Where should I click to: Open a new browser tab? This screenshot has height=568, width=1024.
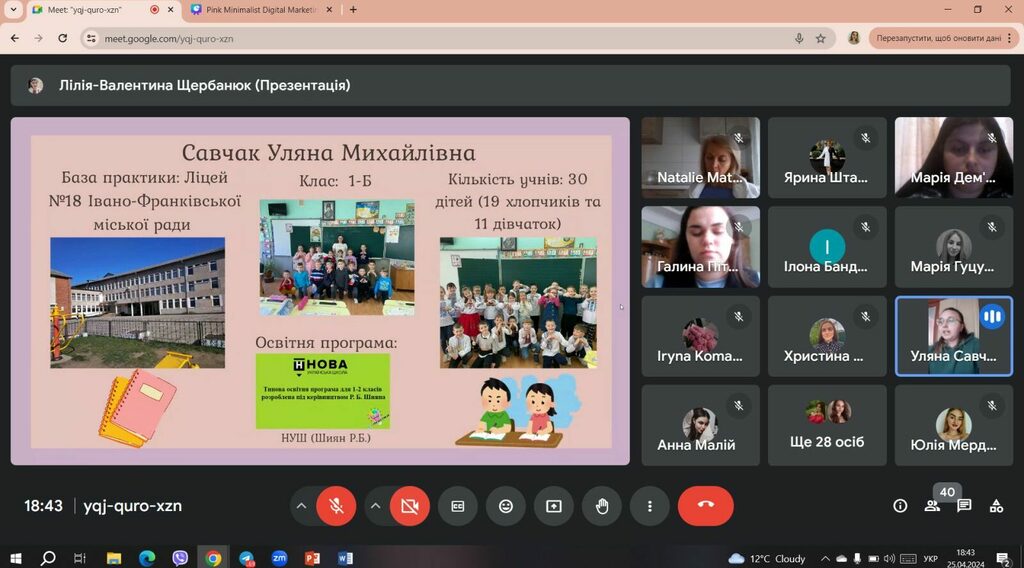click(x=353, y=10)
